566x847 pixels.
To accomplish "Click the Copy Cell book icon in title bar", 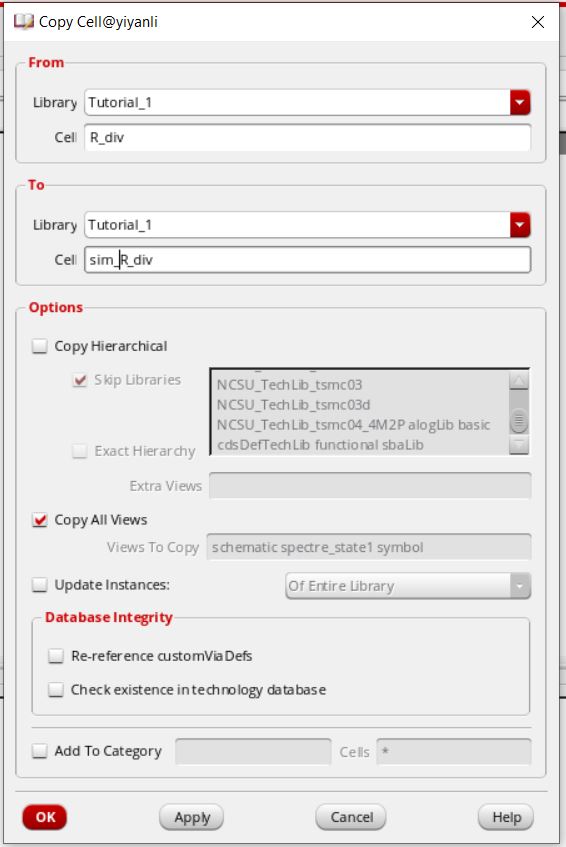I will click(x=23, y=22).
